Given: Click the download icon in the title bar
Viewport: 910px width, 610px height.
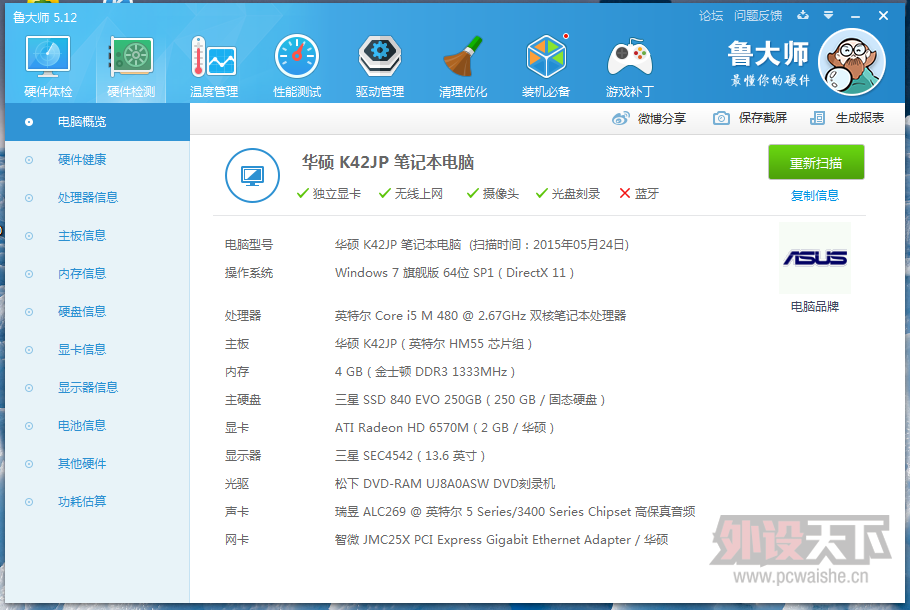Looking at the screenshot, I should 803,16.
